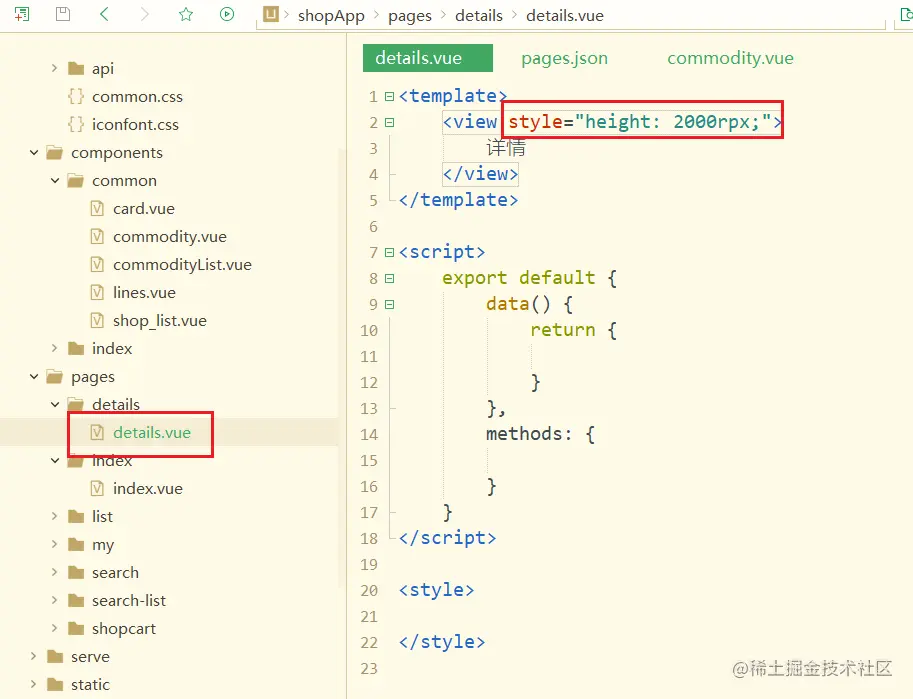This screenshot has width=913, height=699.
Task: Click the closing script tag on line 18
Action: pos(447,538)
